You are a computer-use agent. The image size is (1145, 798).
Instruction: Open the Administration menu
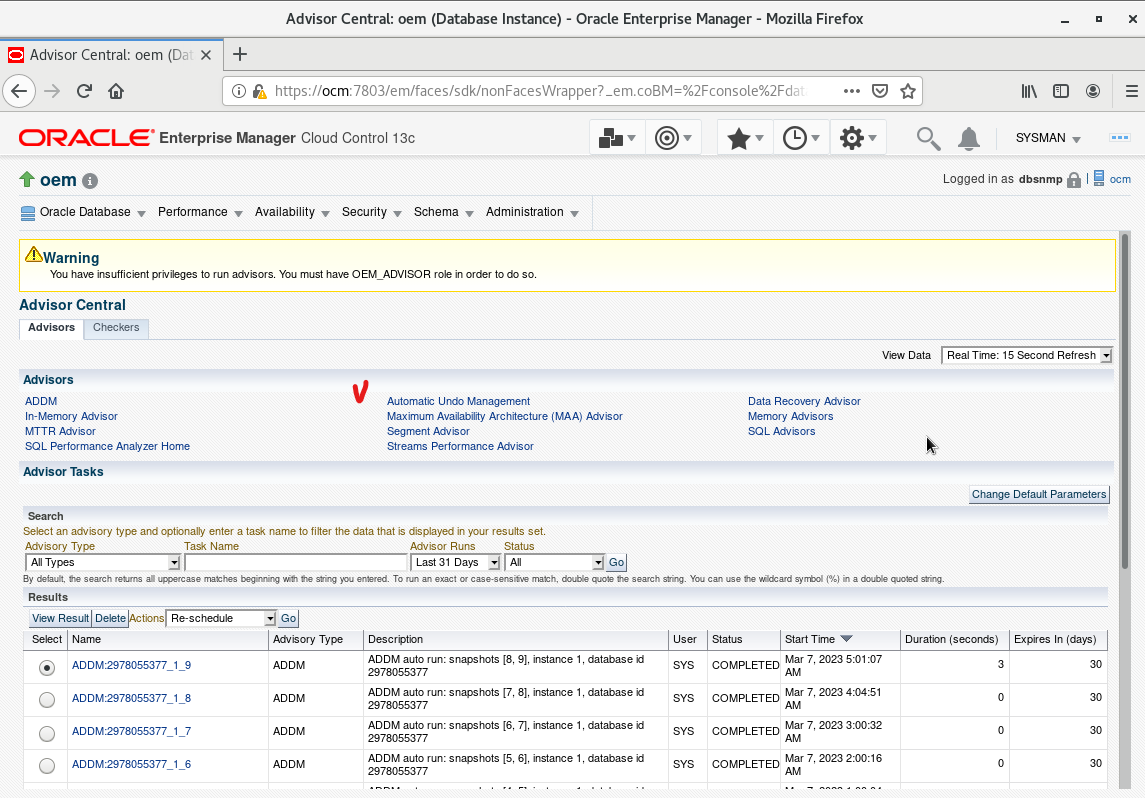click(x=532, y=212)
